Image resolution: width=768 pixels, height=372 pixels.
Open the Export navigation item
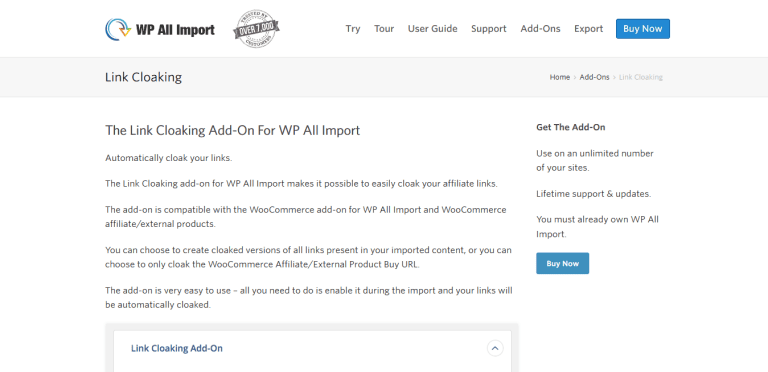(588, 29)
